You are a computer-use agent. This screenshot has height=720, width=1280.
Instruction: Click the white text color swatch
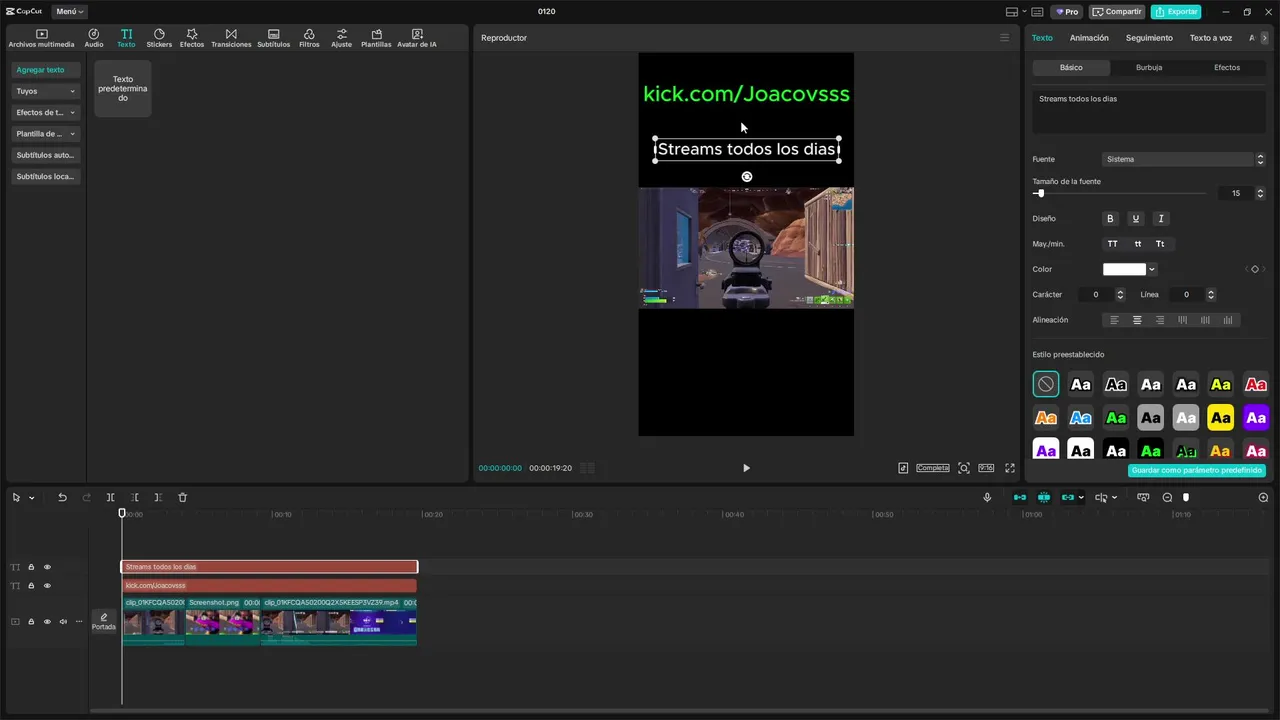click(x=1124, y=269)
